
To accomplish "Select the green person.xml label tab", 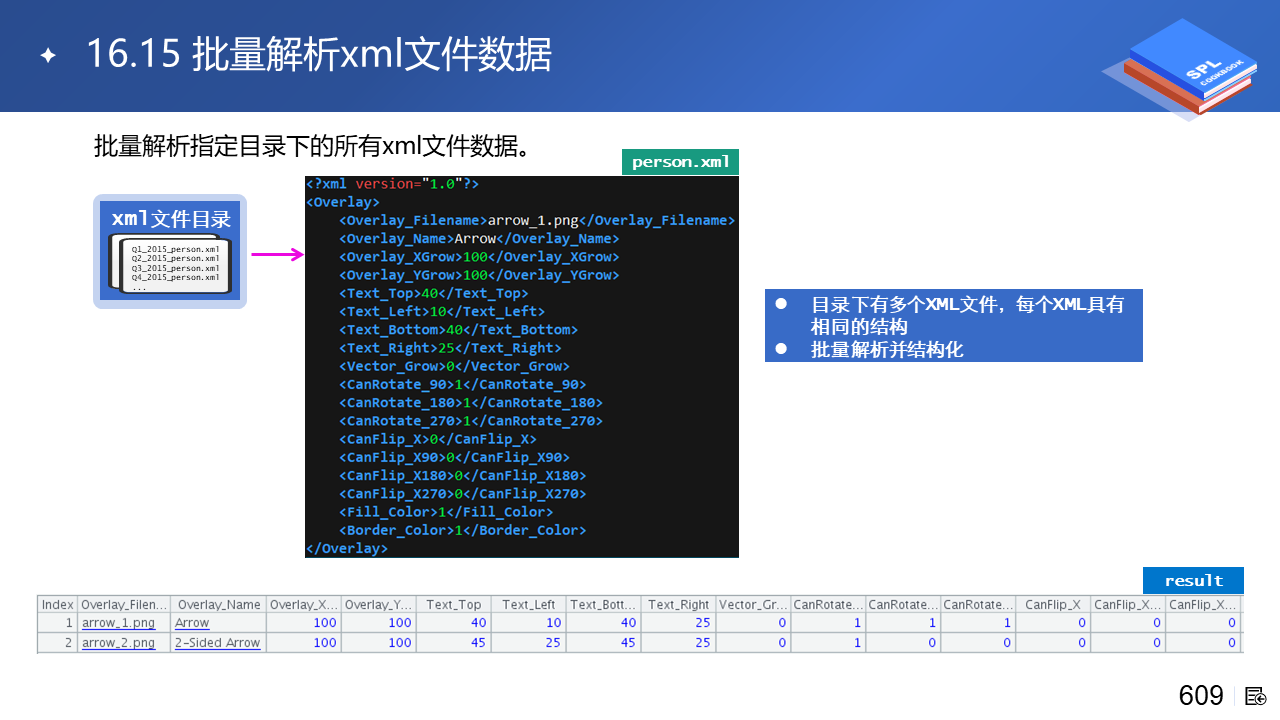I will 680,162.
